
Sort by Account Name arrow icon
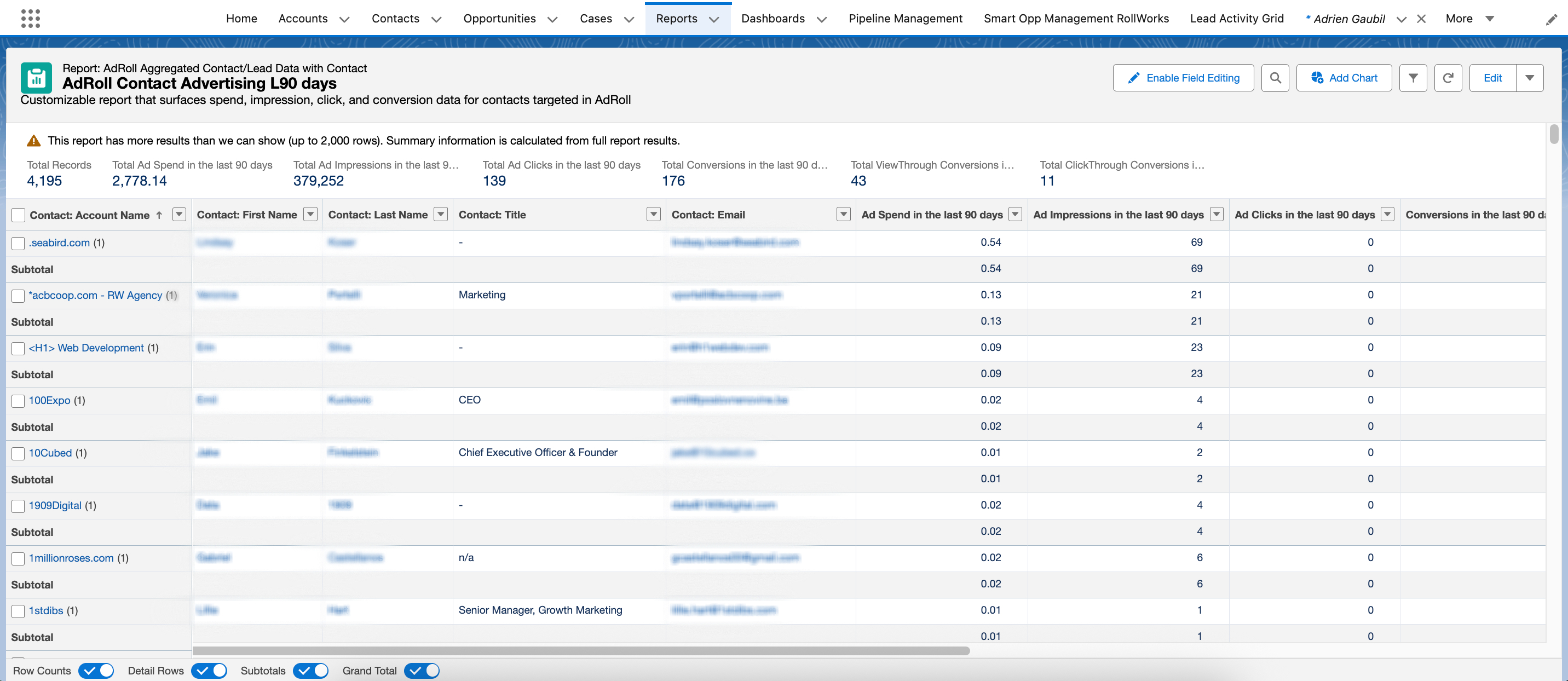click(x=159, y=215)
